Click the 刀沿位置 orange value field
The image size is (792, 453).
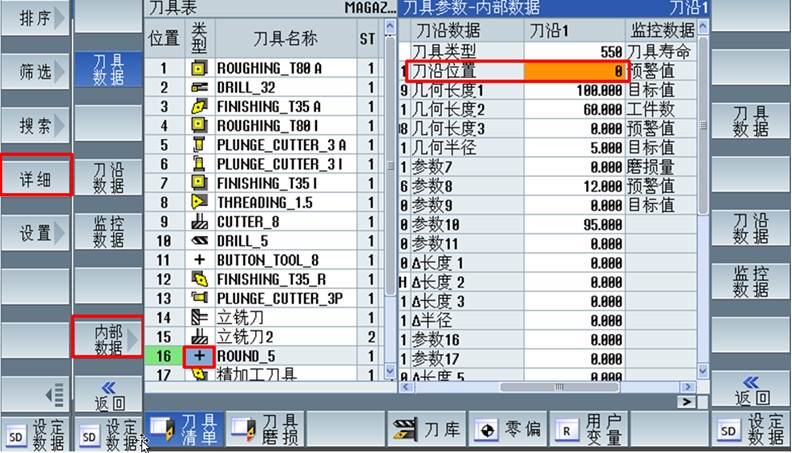pos(574,71)
